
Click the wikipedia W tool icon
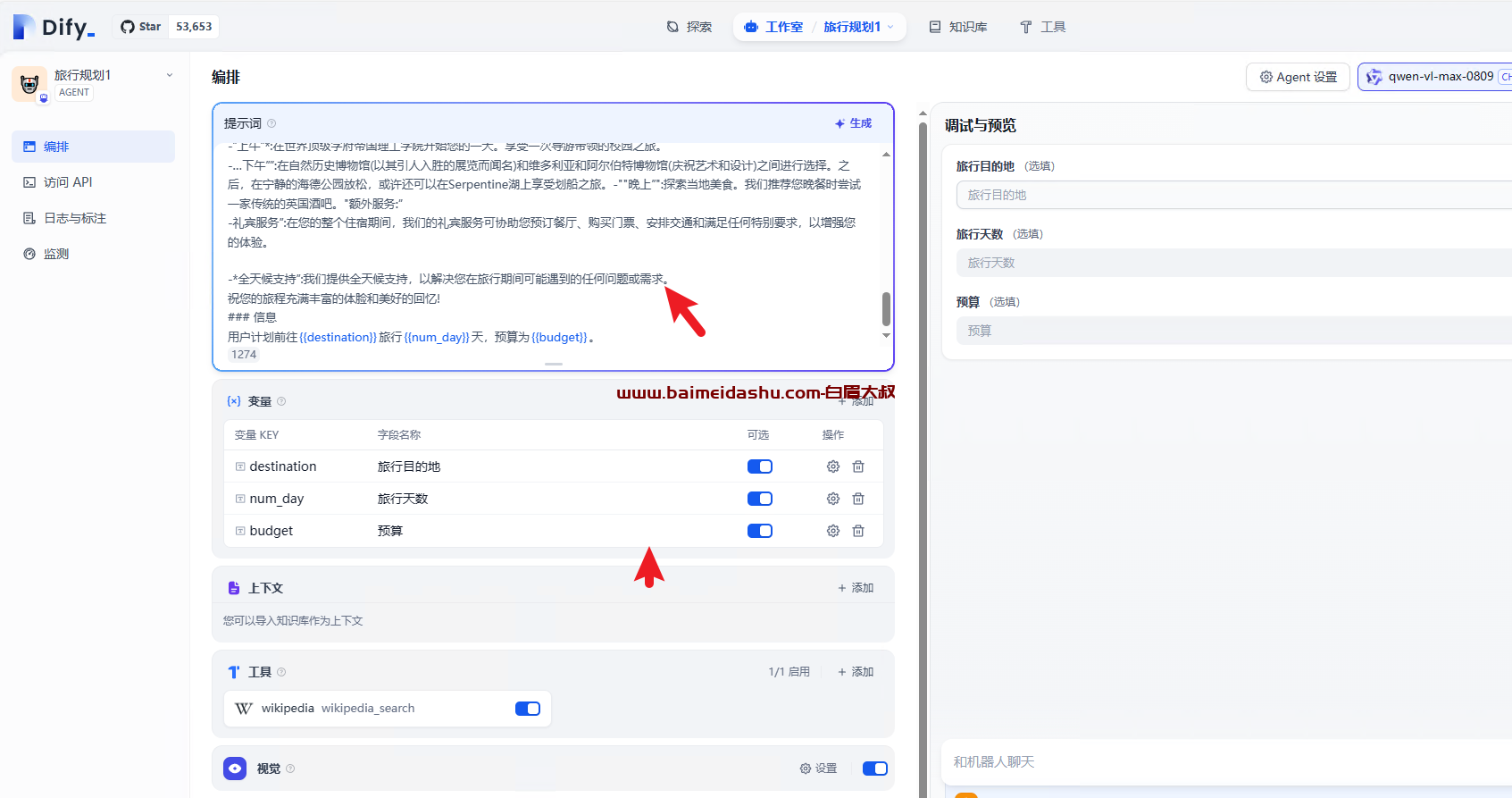[244, 709]
